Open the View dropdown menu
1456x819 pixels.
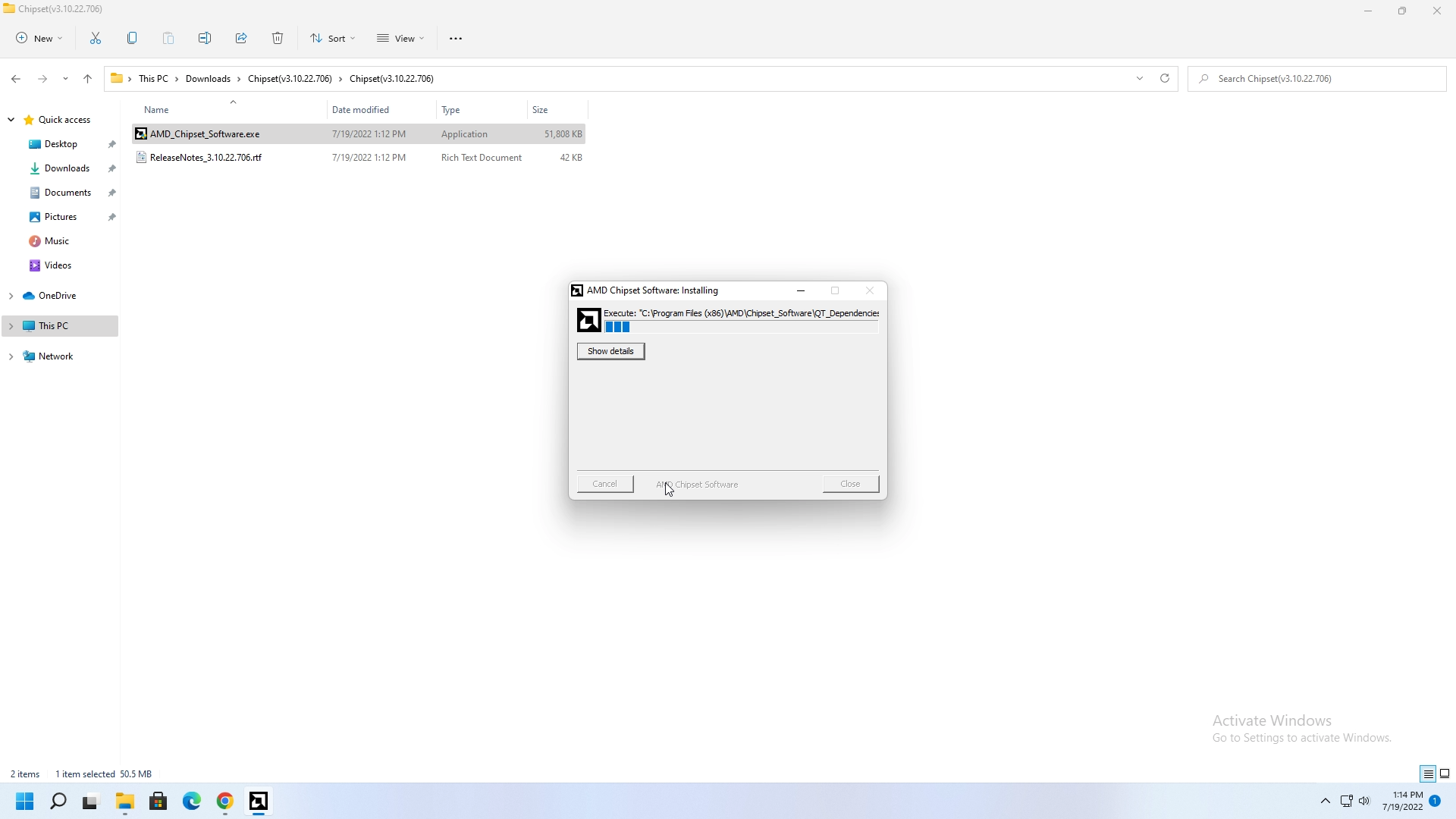click(400, 39)
